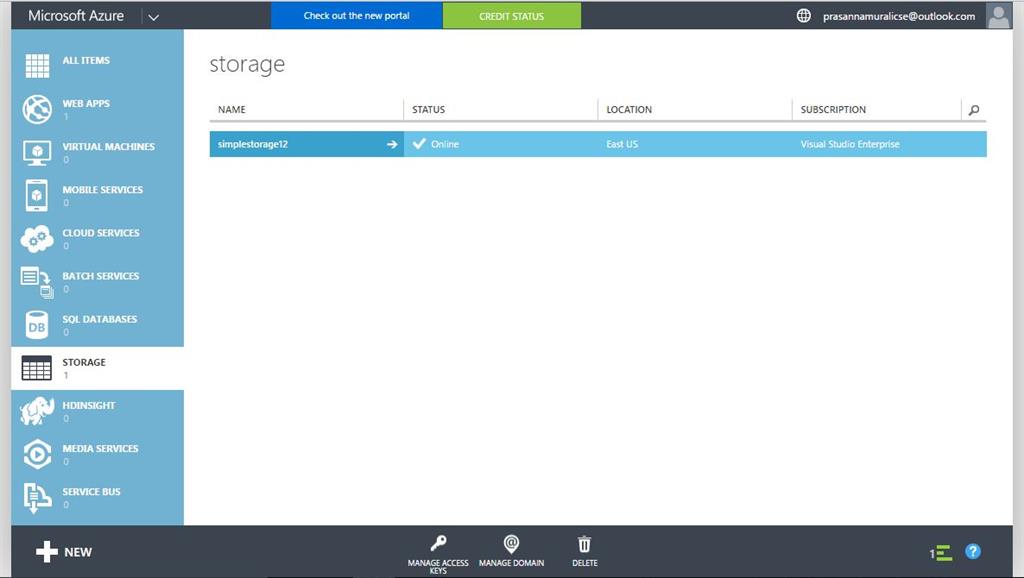Go to the CLOUD SERVICES sidebar label

click(x=101, y=233)
